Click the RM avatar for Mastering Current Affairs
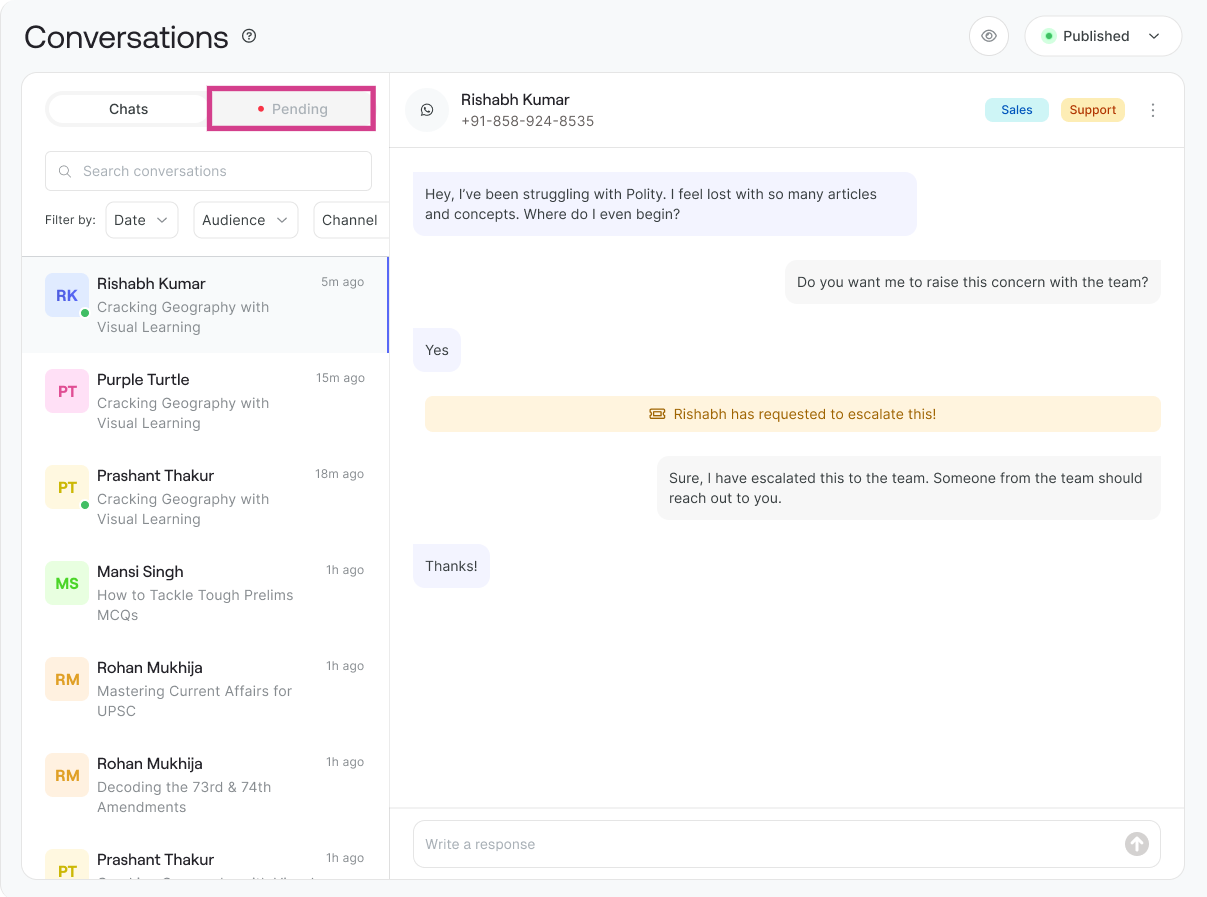Viewport: 1207px width, 897px height. [x=67, y=680]
